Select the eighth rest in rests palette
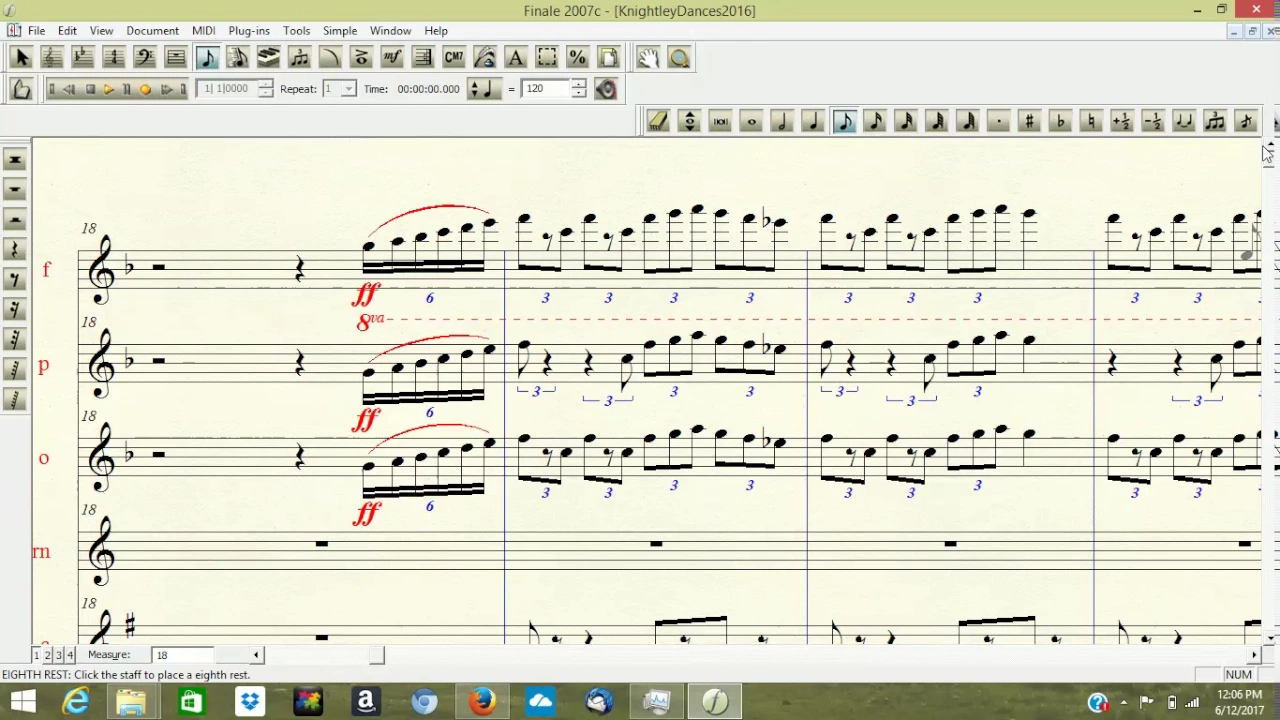 pos(15,279)
